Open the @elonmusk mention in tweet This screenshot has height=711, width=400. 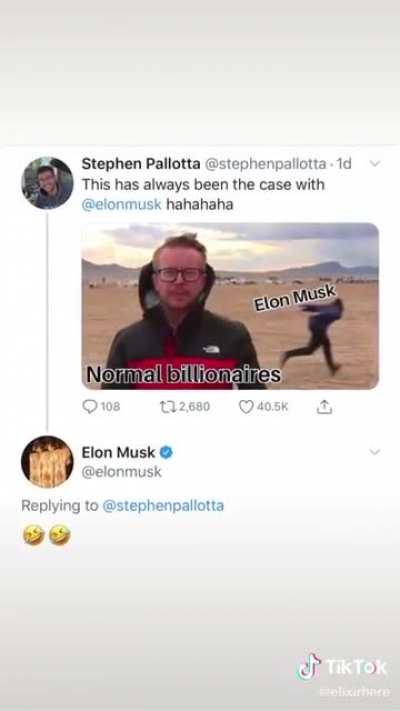click(x=122, y=205)
